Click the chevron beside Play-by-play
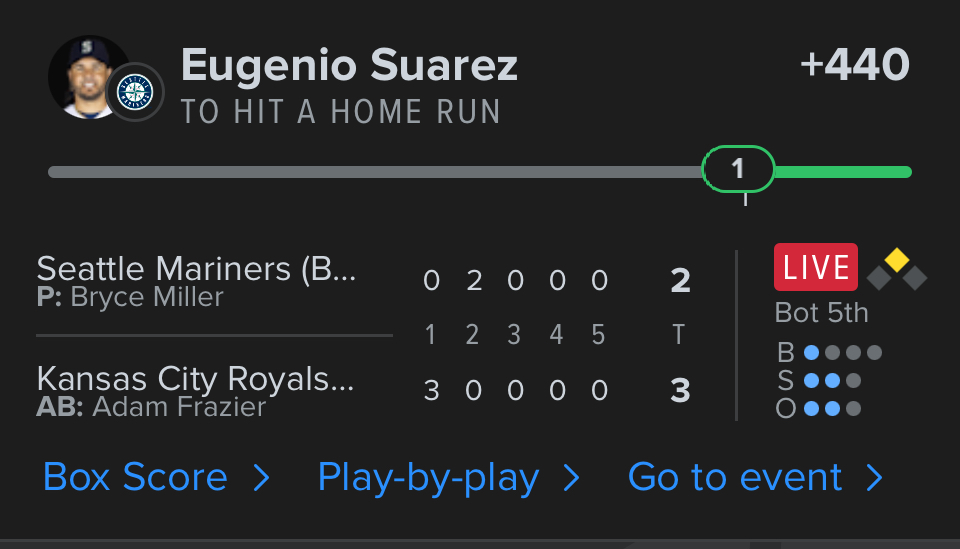The width and height of the screenshot is (960, 549). pyautogui.click(x=572, y=478)
